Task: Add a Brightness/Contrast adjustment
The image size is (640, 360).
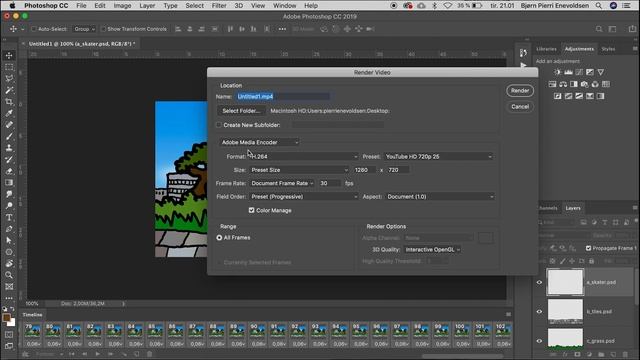Action: (x=558, y=72)
